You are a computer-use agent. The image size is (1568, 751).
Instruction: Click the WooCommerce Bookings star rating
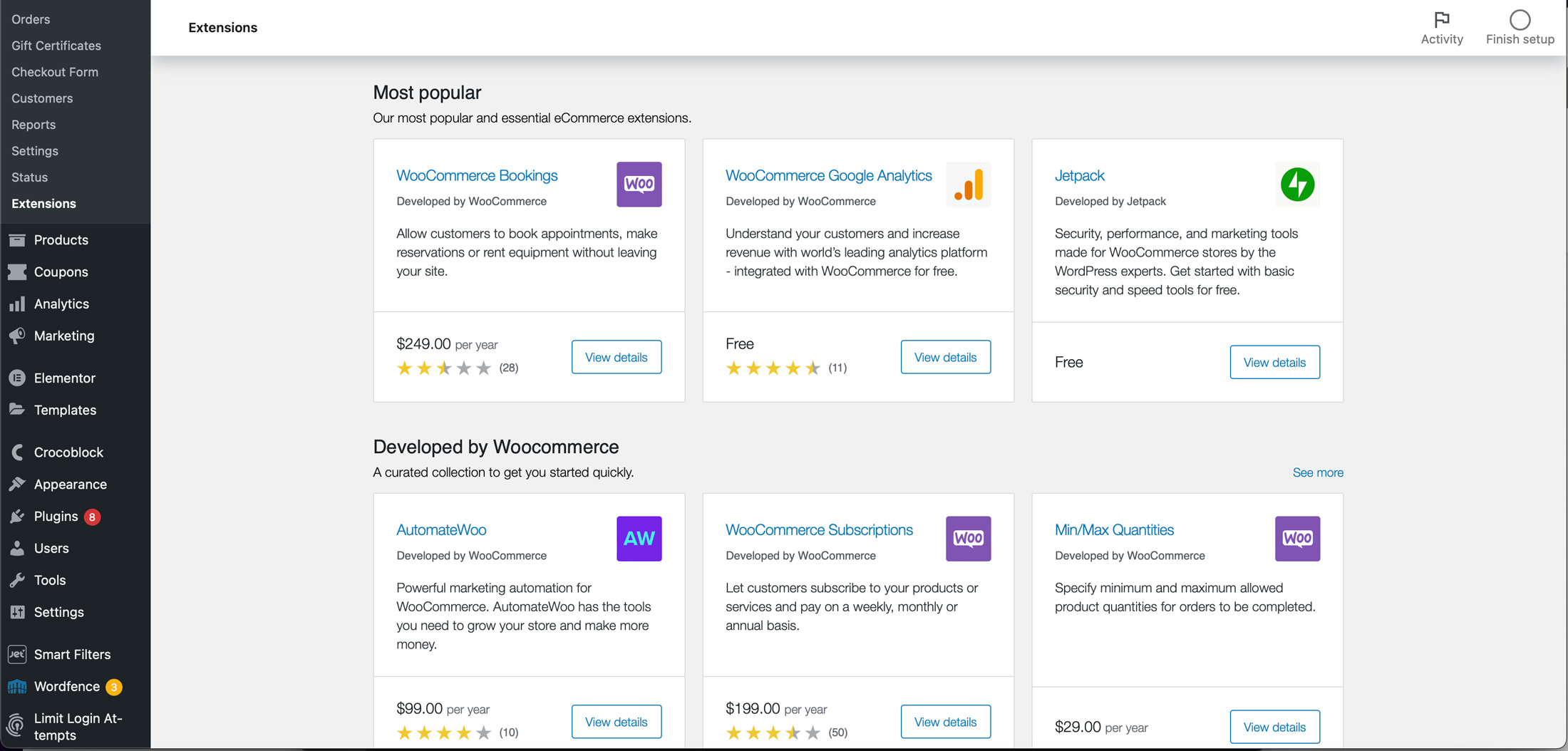(x=443, y=368)
